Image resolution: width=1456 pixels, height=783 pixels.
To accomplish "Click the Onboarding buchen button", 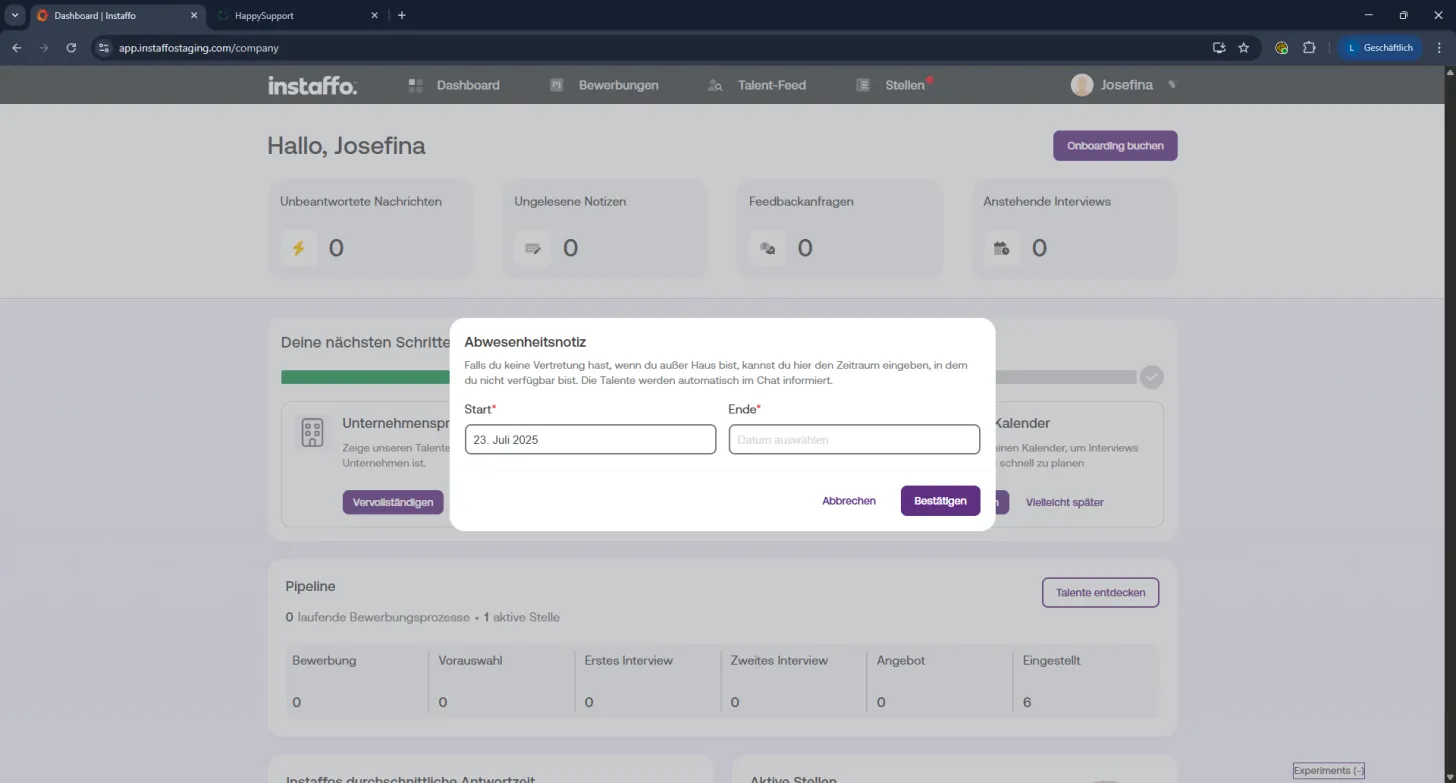I will point(1115,146).
